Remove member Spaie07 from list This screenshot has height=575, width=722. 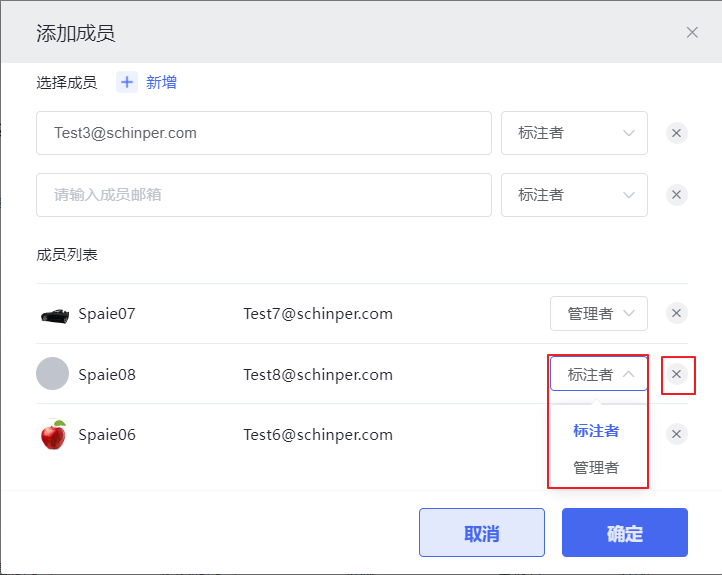click(x=676, y=313)
